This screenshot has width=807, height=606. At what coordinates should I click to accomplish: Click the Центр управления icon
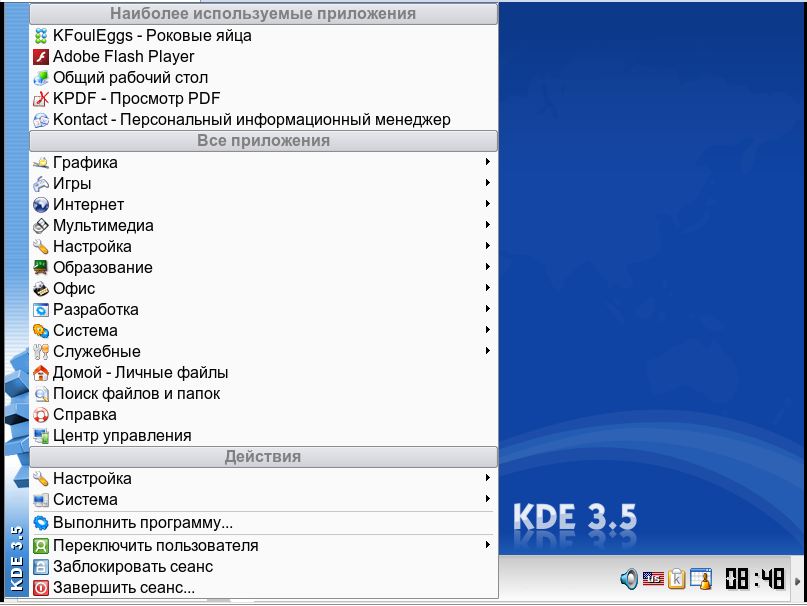coord(41,436)
